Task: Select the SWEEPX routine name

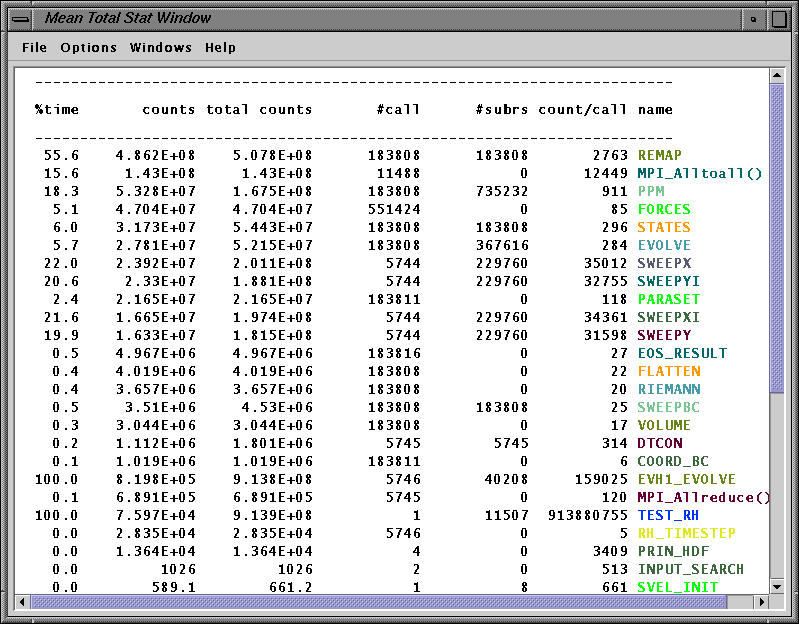Action: click(664, 263)
